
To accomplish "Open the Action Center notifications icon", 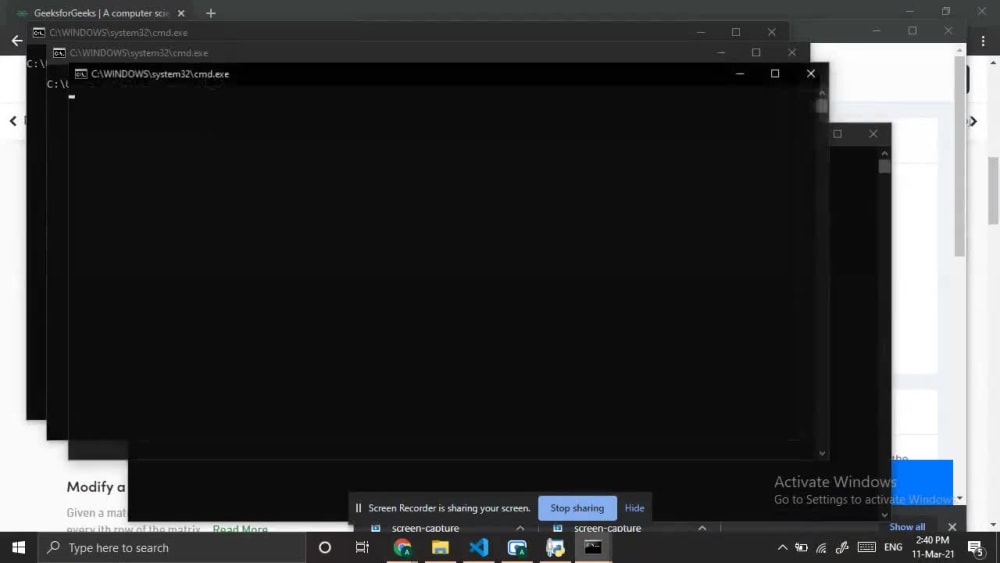I will pos(975,548).
